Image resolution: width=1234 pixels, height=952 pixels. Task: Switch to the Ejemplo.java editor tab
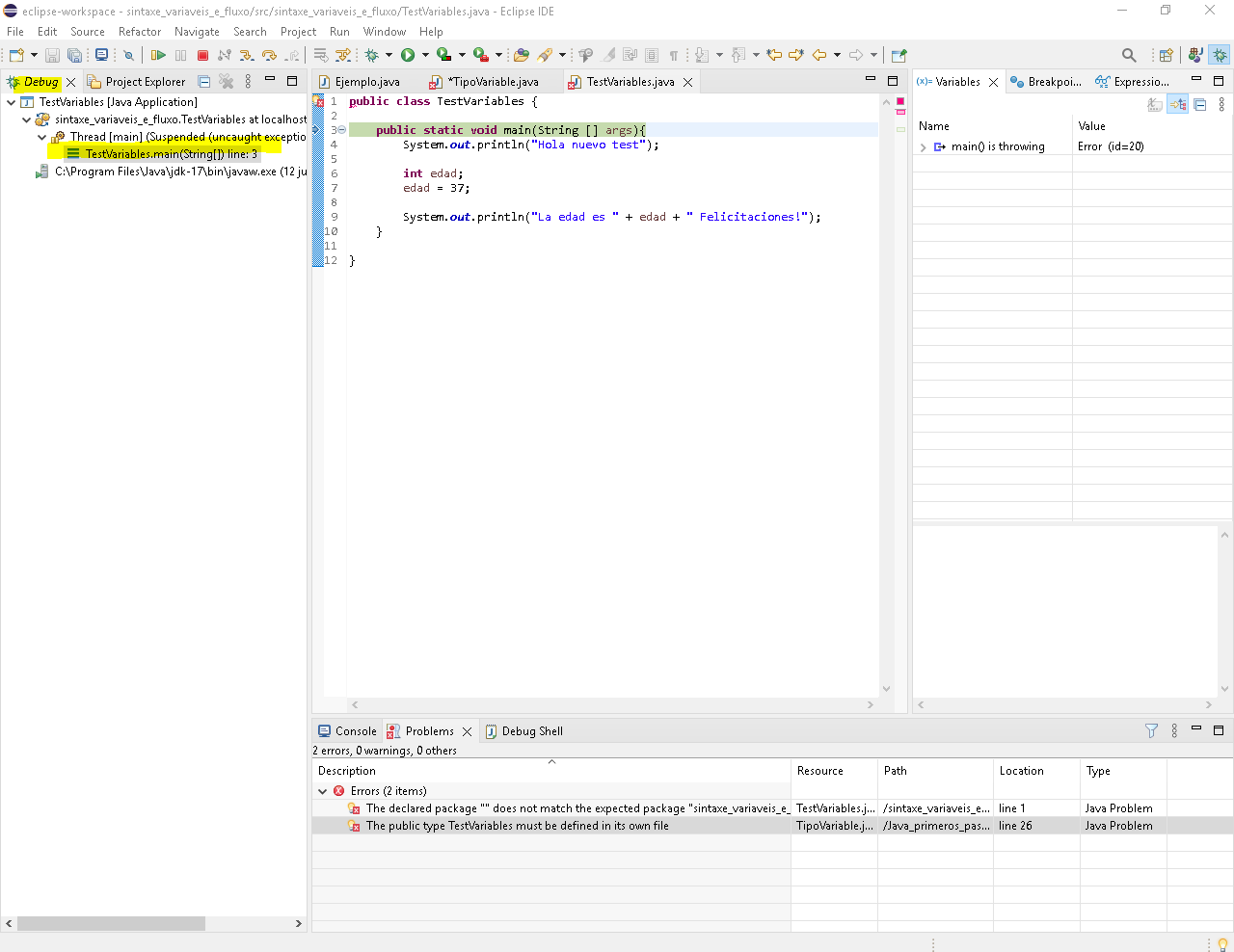point(359,82)
